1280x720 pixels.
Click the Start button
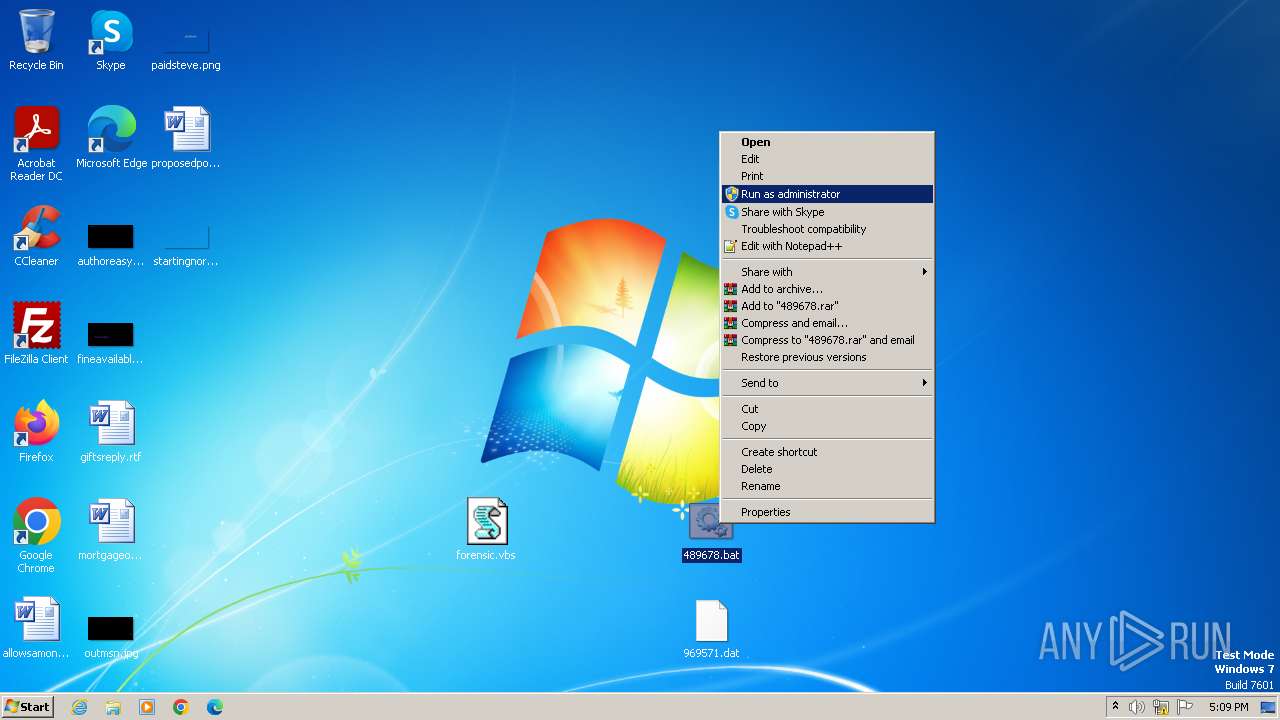pos(28,707)
